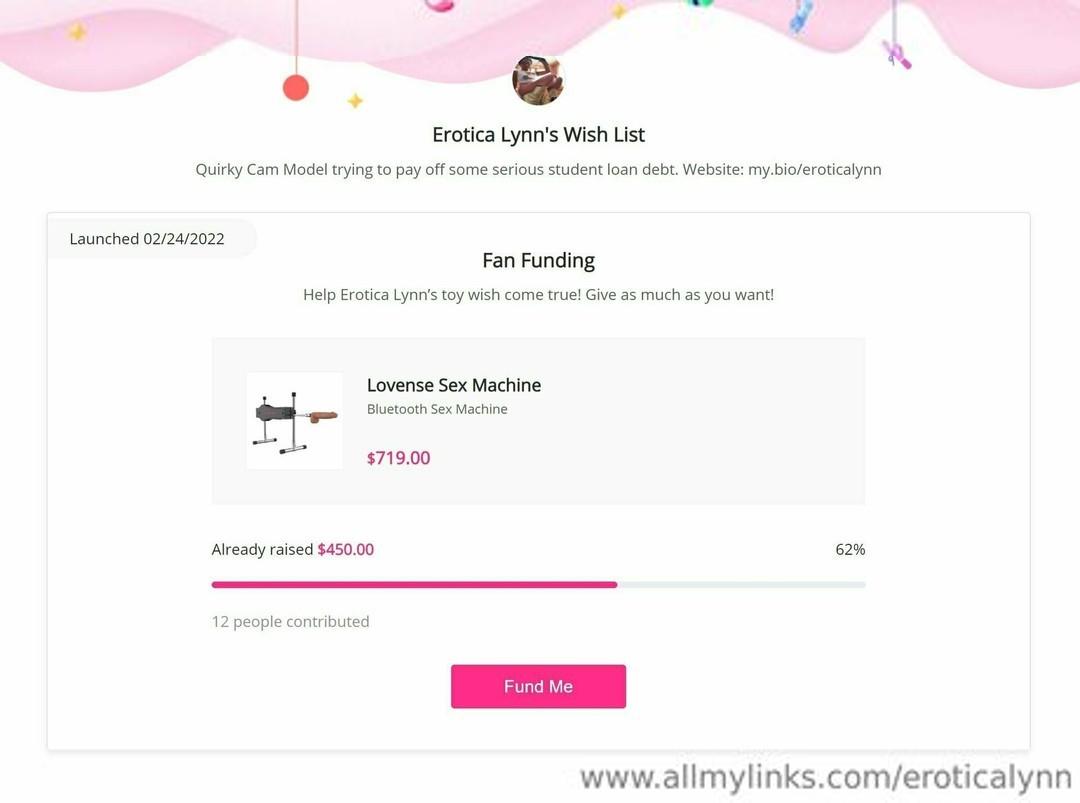Click the Erotica Lynn's Wish List heading
The width and height of the screenshot is (1080, 803).
point(538,135)
